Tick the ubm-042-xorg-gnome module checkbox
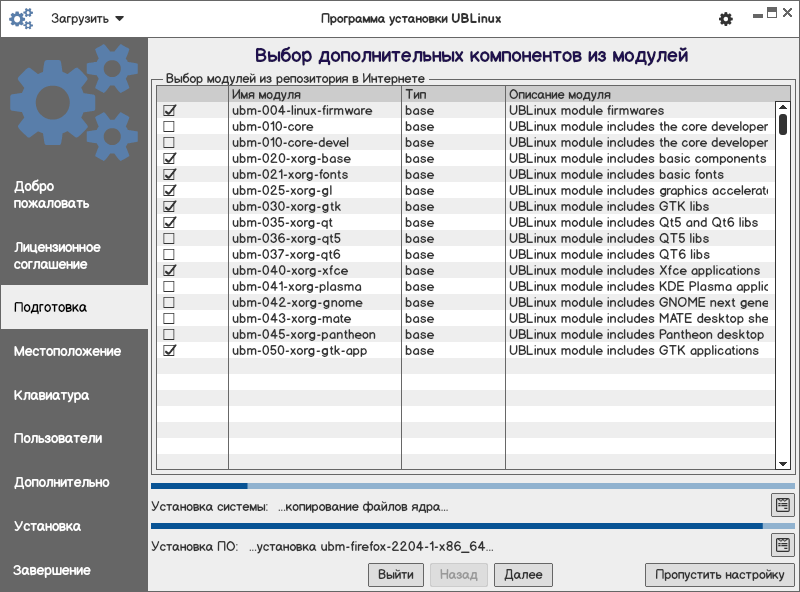Image resolution: width=800 pixels, height=592 pixels. (169, 303)
